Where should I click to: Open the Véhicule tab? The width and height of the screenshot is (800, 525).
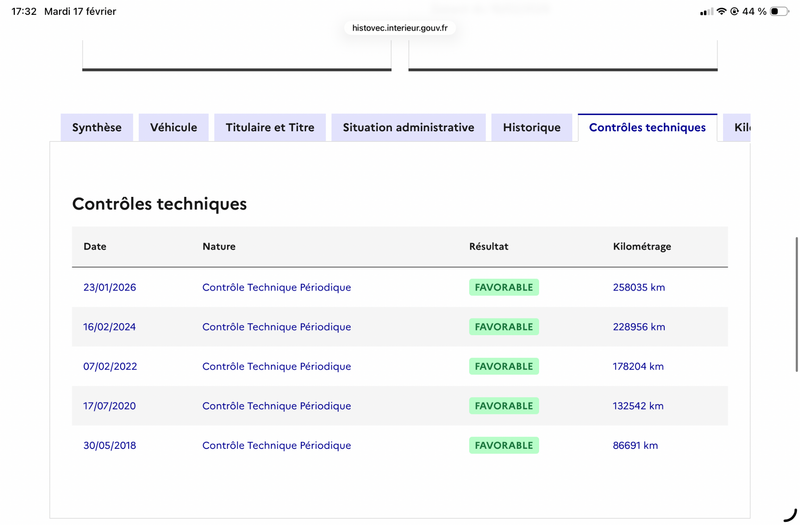click(174, 128)
